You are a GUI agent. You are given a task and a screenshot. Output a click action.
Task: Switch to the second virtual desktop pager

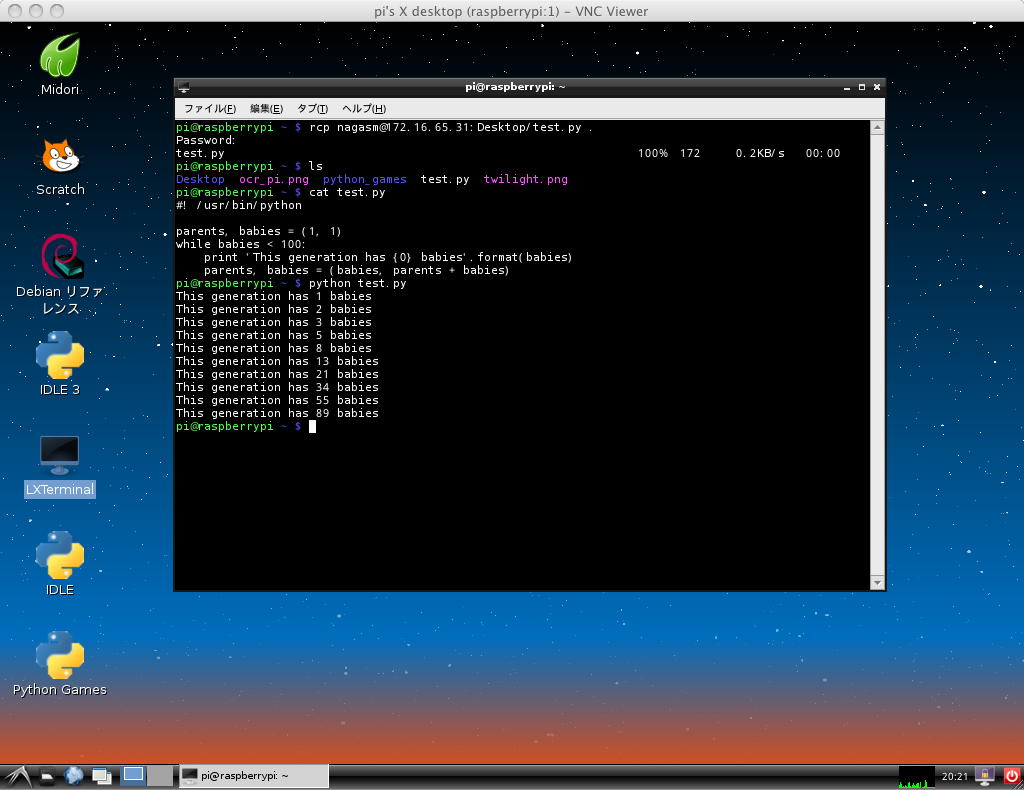(159, 775)
